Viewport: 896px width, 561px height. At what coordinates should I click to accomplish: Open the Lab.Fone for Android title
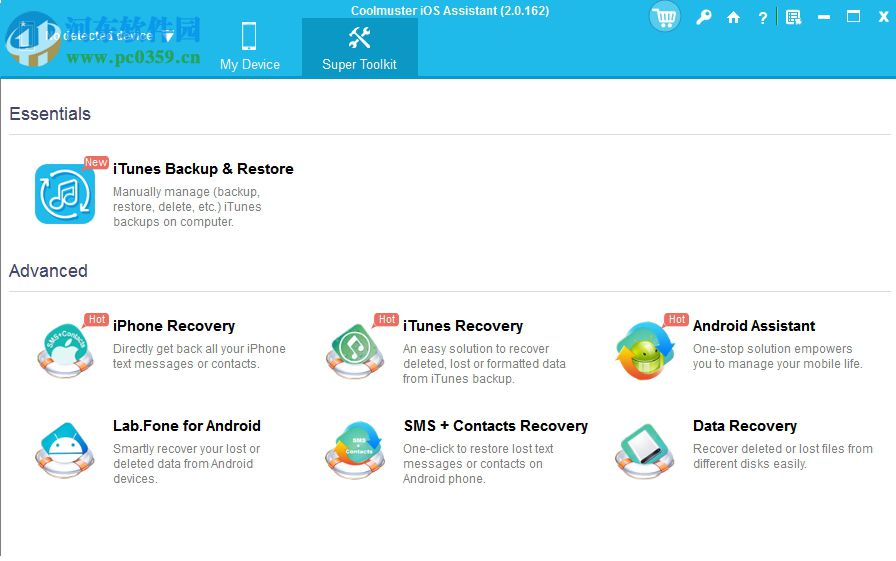(187, 426)
